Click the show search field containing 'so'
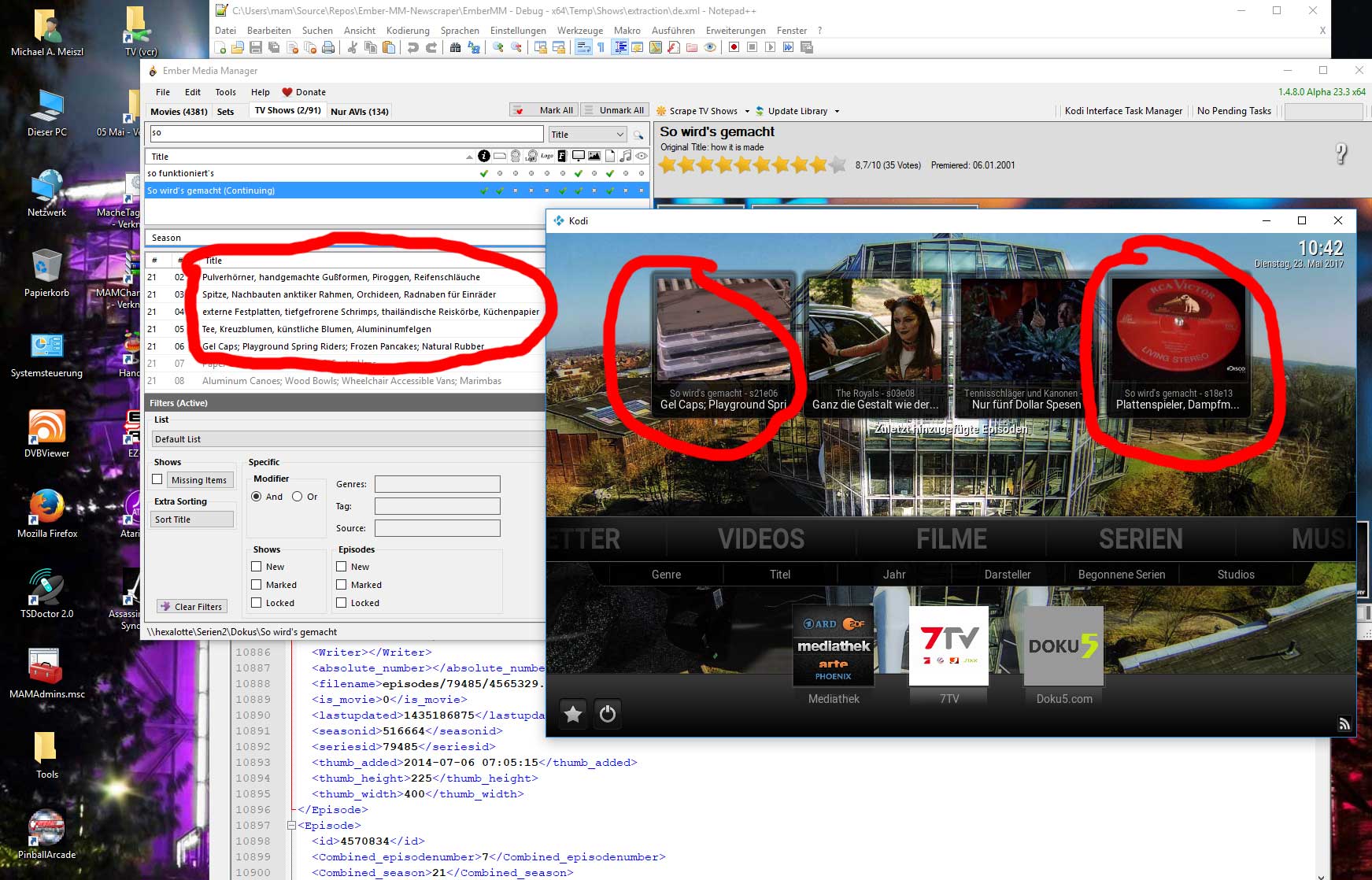 [345, 133]
